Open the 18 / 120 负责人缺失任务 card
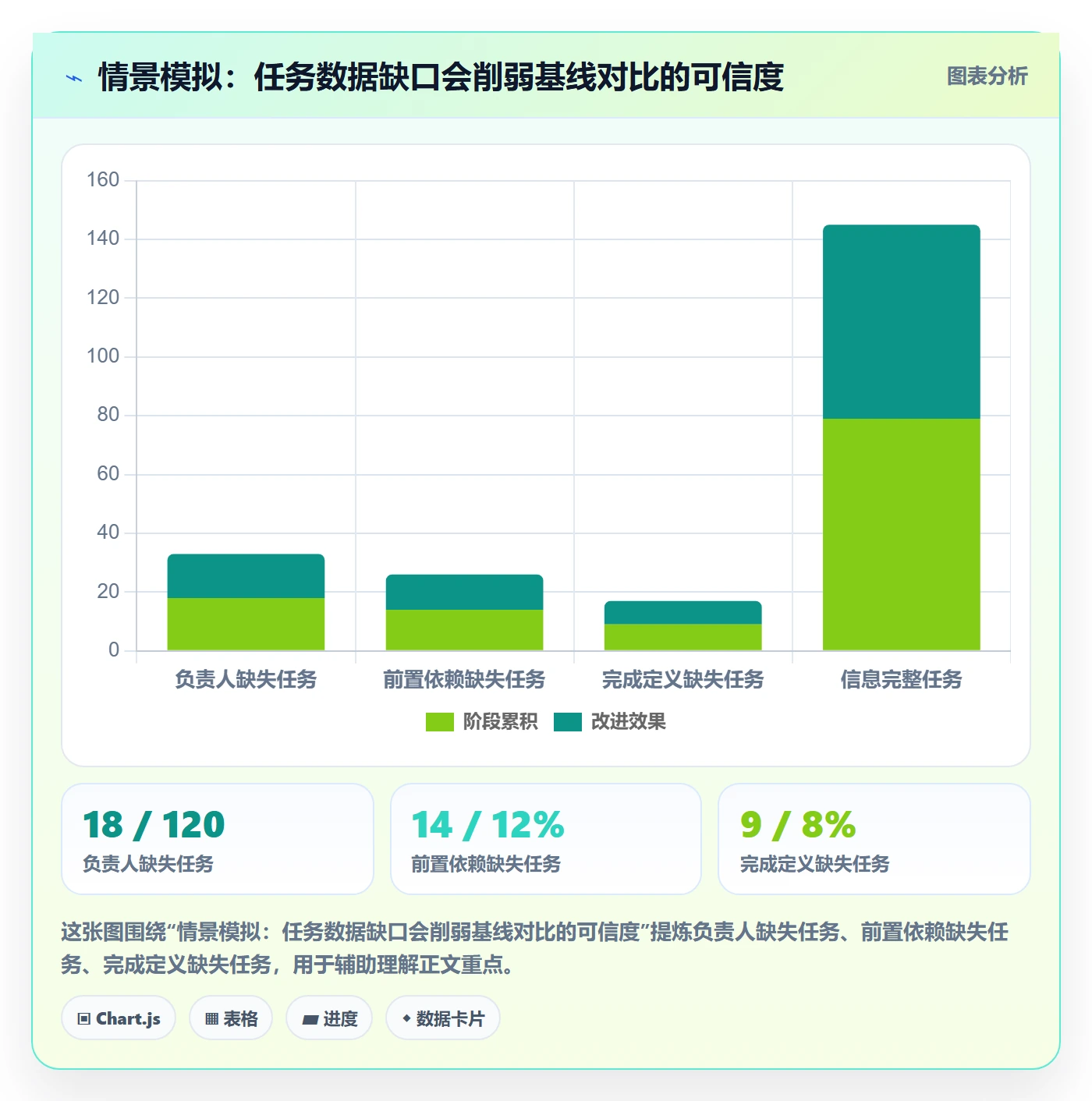The image size is (1092, 1101). pyautogui.click(x=218, y=839)
